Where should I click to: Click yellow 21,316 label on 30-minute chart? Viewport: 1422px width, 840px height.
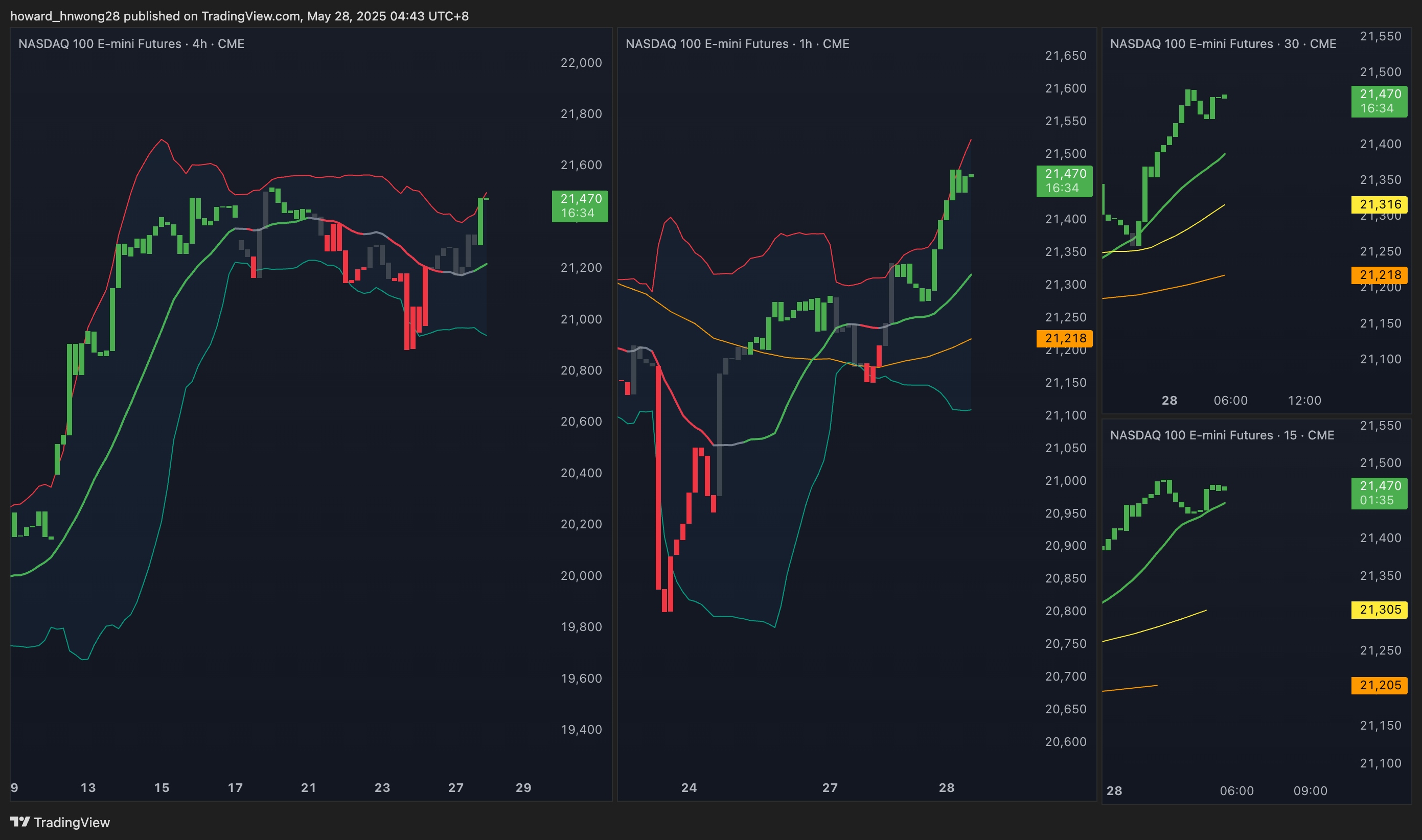click(1379, 204)
